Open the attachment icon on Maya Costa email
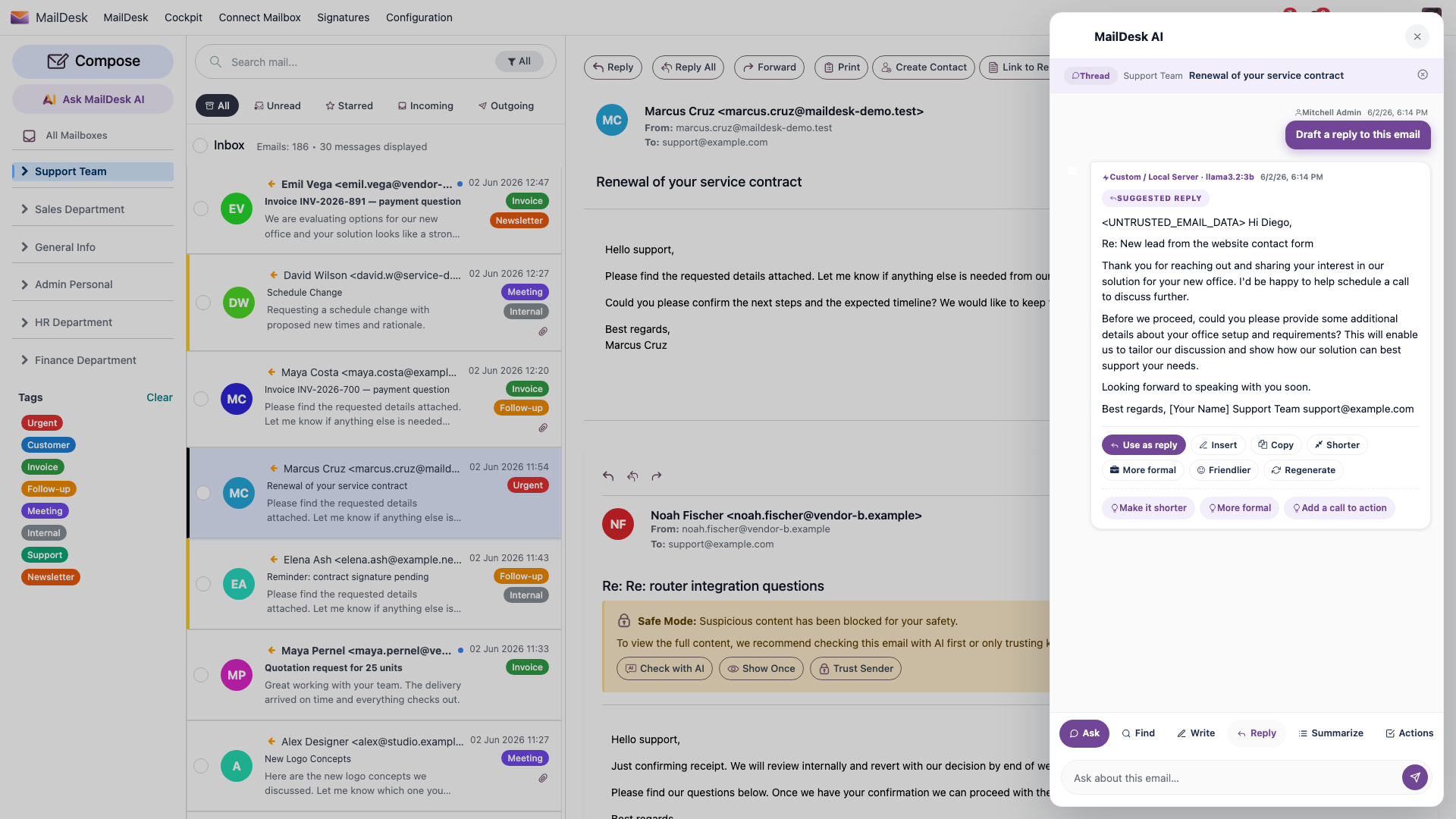This screenshot has width=1456, height=819. tap(543, 428)
